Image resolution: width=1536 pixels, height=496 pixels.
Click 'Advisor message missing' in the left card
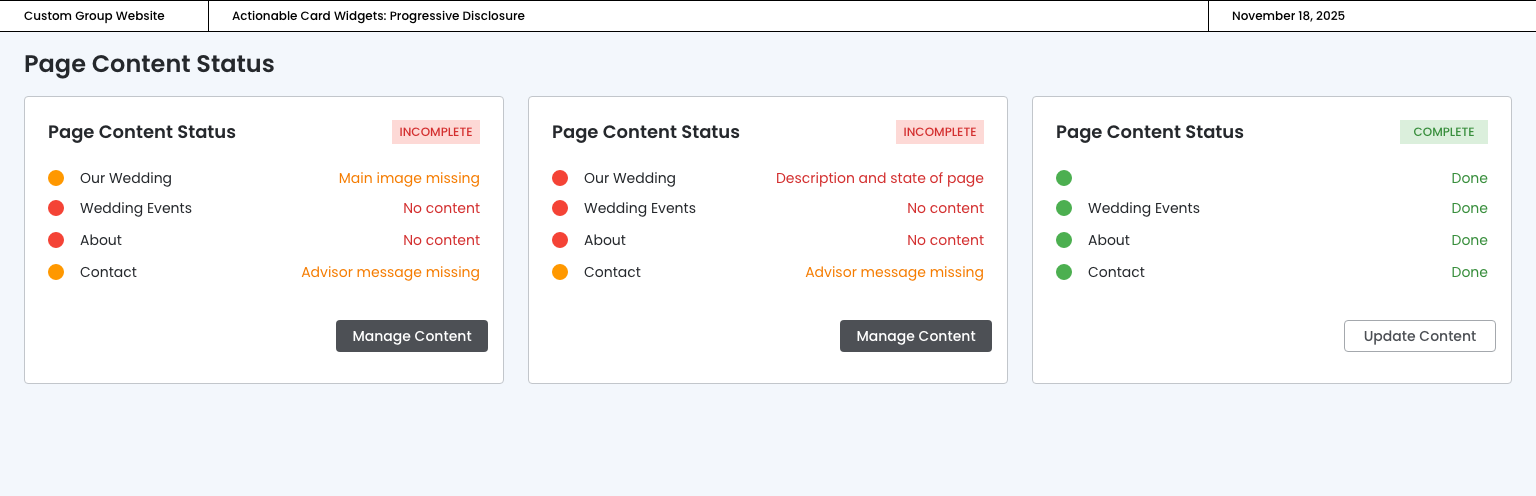(x=390, y=272)
